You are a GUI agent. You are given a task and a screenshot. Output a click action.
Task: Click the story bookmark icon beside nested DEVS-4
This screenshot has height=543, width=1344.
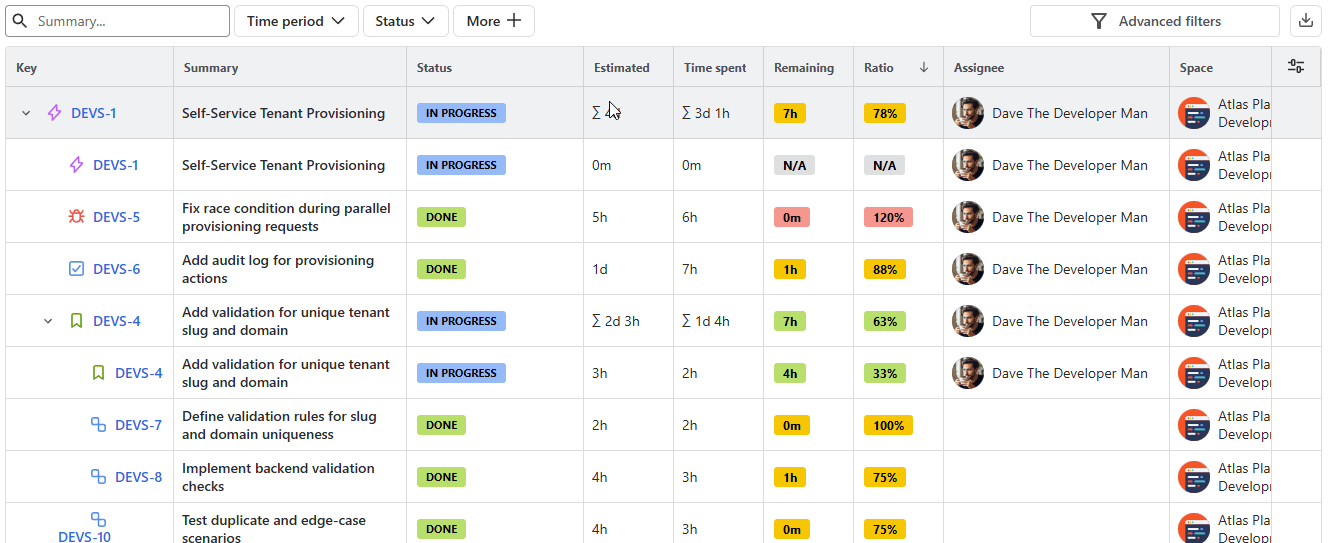(98, 373)
